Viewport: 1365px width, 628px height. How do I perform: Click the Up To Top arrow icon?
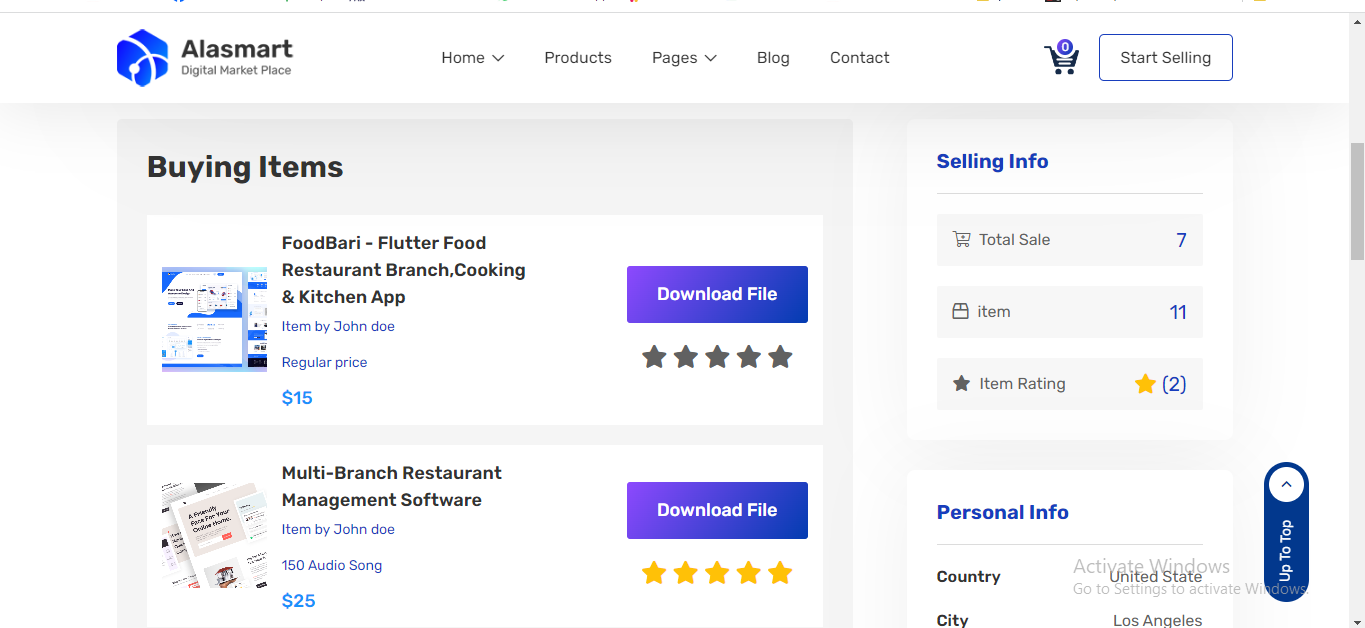(1286, 486)
